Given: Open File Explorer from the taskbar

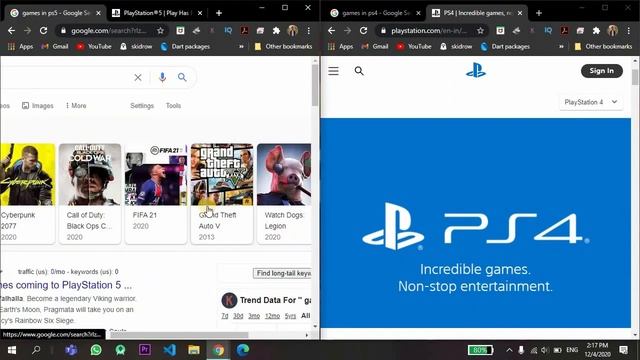Looking at the screenshot, I should coord(194,350).
